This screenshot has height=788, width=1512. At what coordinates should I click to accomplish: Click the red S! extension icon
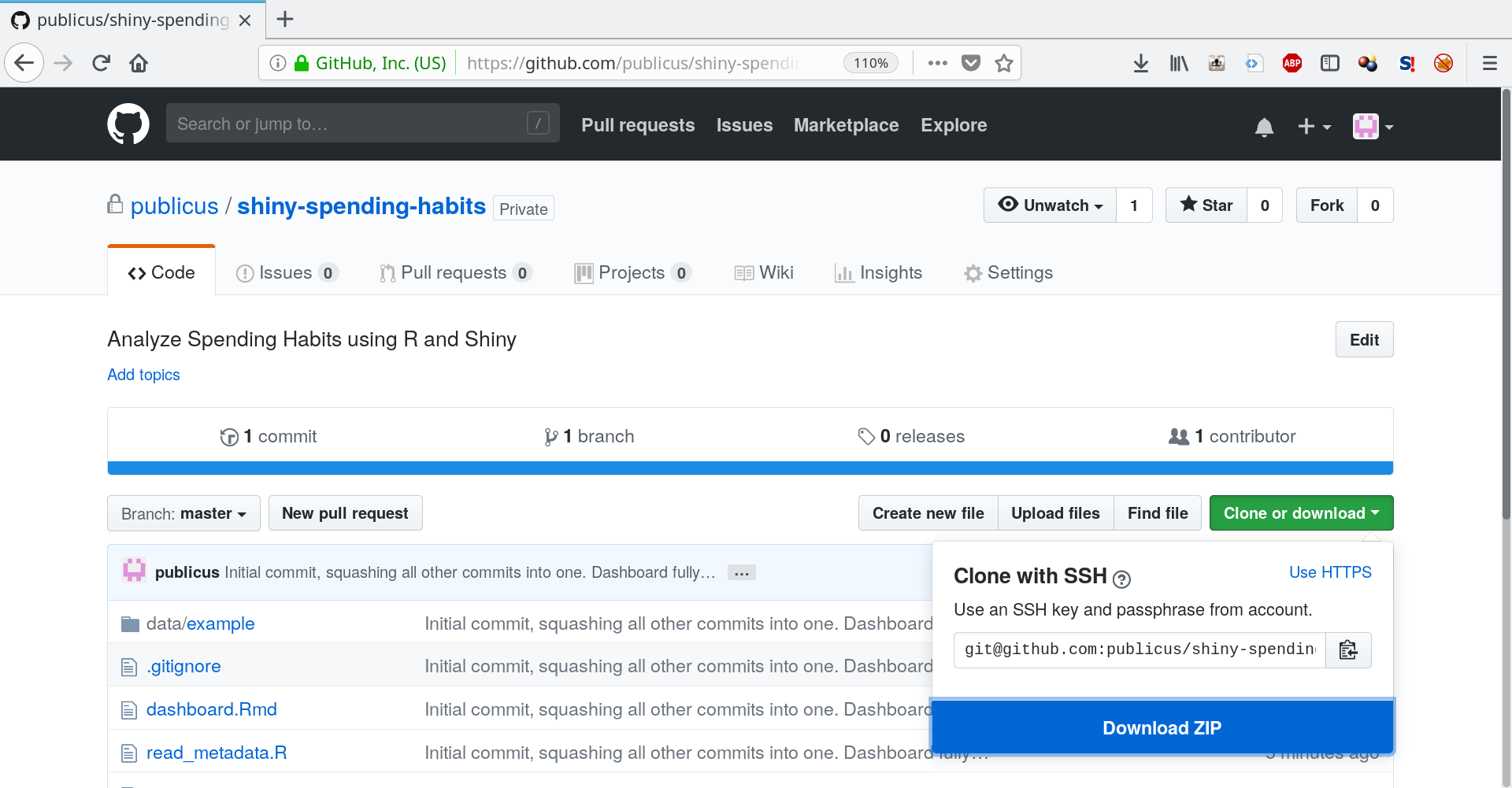point(1407,63)
